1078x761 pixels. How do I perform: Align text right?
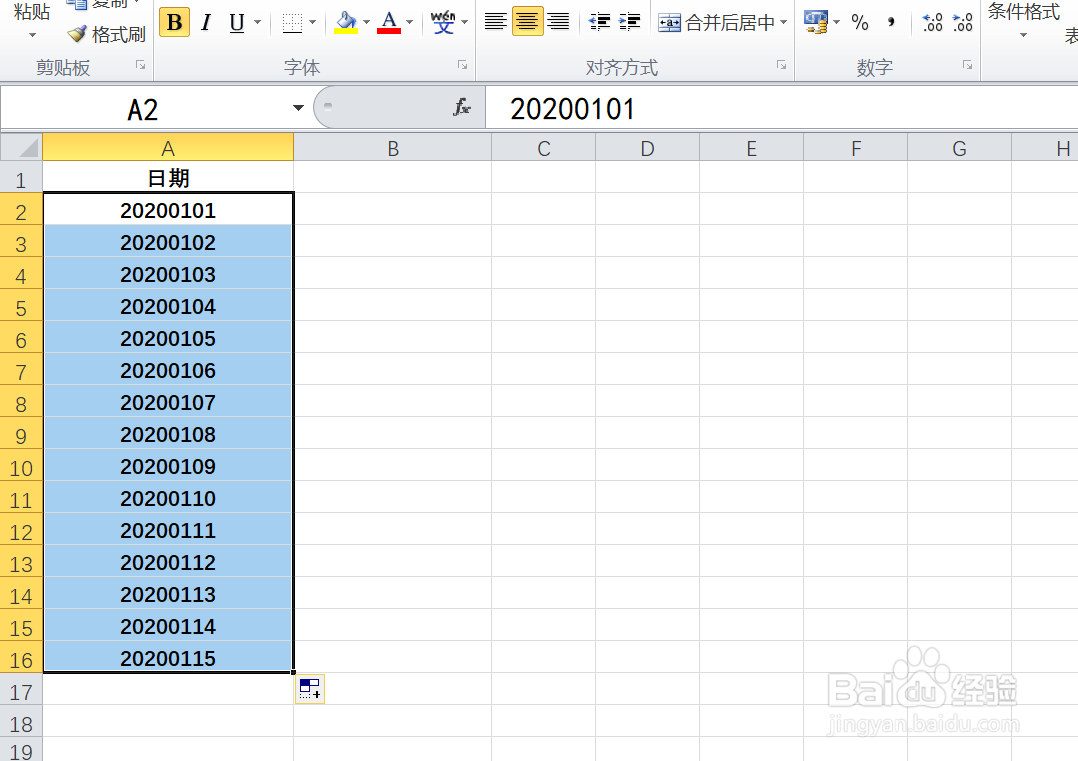coord(558,22)
